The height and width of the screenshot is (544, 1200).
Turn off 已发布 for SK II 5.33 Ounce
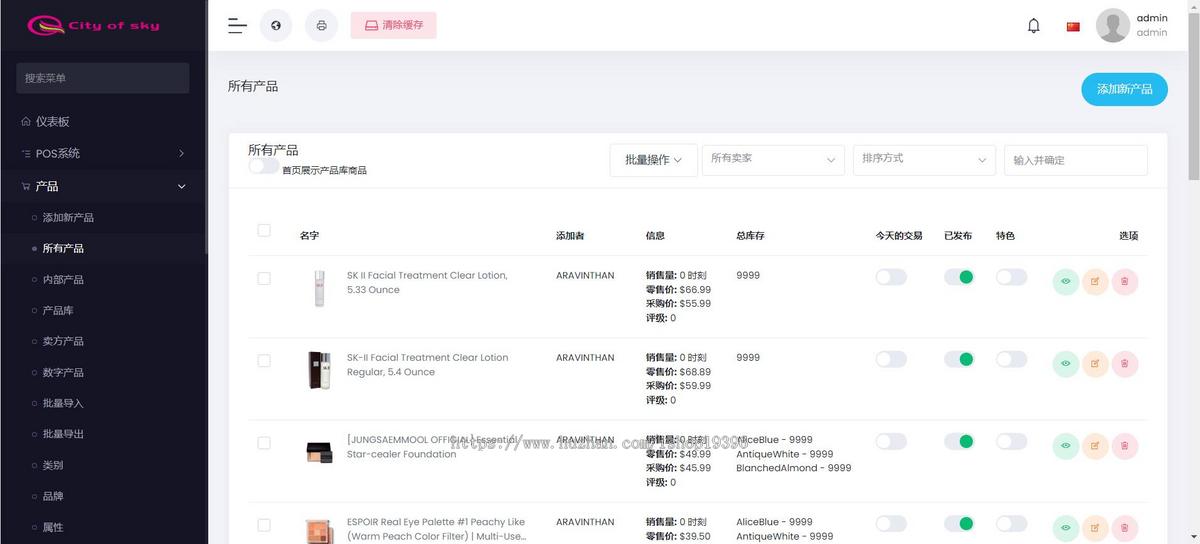(959, 277)
